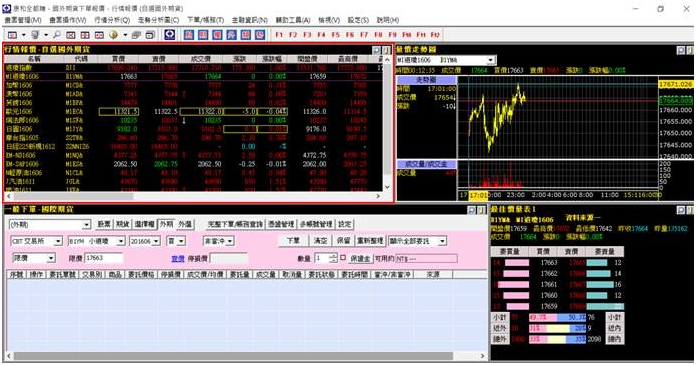Click the 憑證管理 button
Image resolution: width=696 pixels, height=365 pixels.
point(281,224)
